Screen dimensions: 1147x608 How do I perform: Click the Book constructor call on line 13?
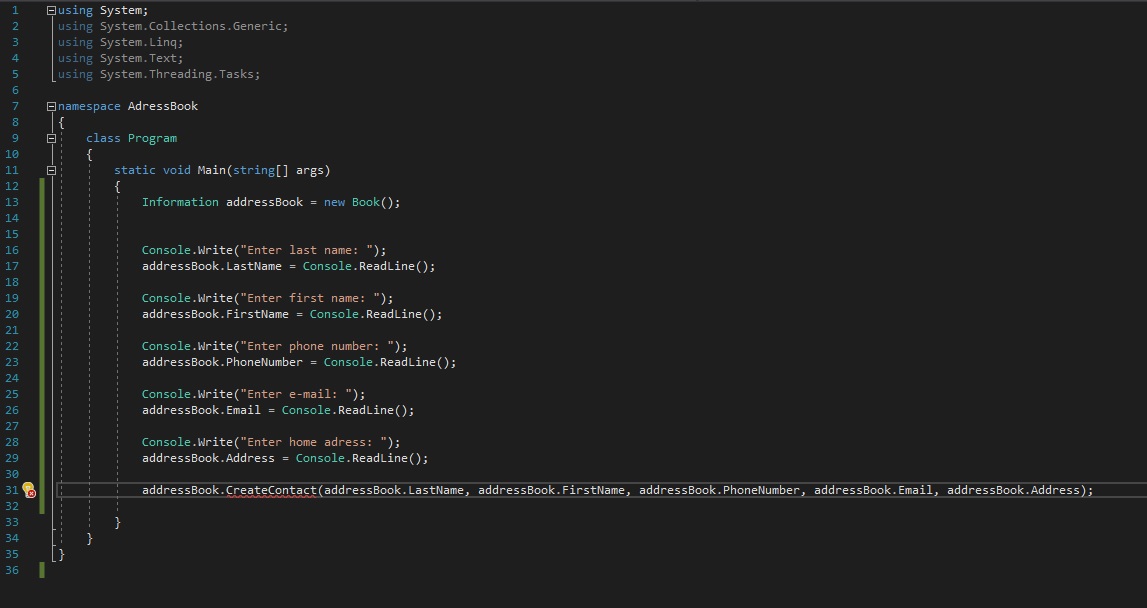[366, 203]
